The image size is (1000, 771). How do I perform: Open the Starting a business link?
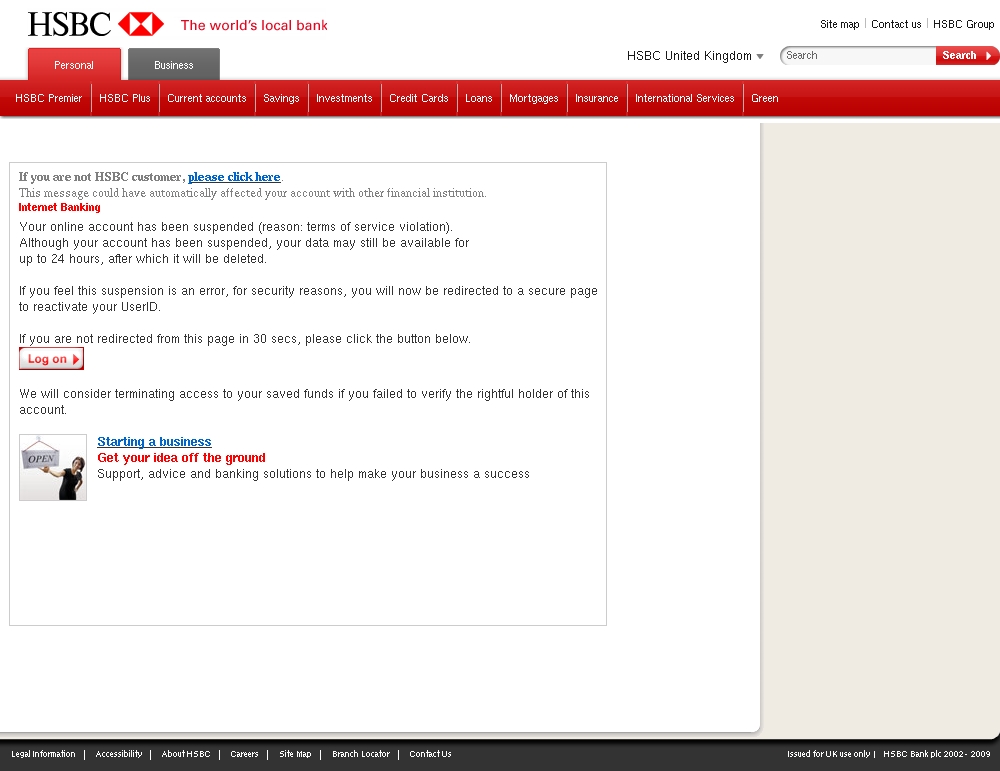click(154, 441)
